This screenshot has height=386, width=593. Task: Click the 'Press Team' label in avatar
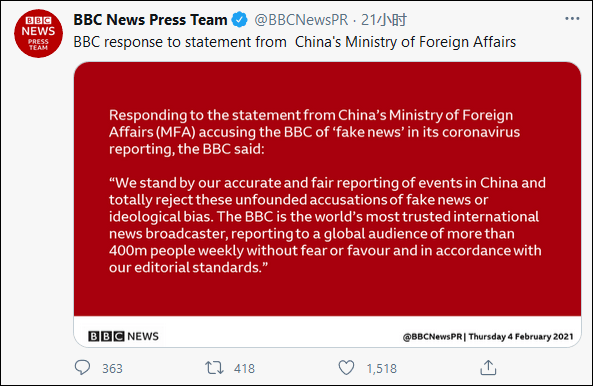click(x=38, y=45)
